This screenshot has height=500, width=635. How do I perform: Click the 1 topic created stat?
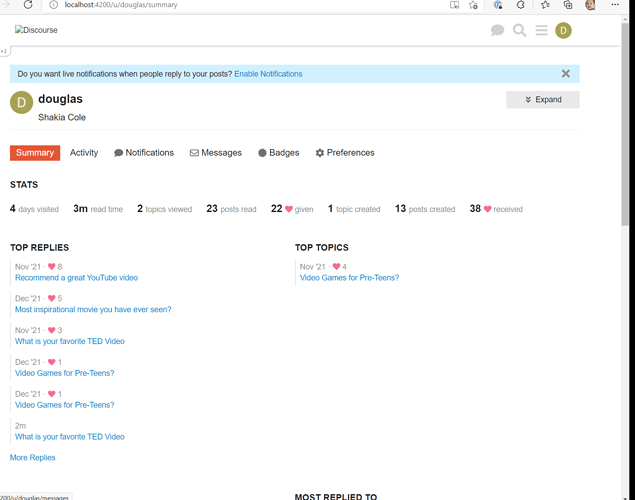point(354,209)
